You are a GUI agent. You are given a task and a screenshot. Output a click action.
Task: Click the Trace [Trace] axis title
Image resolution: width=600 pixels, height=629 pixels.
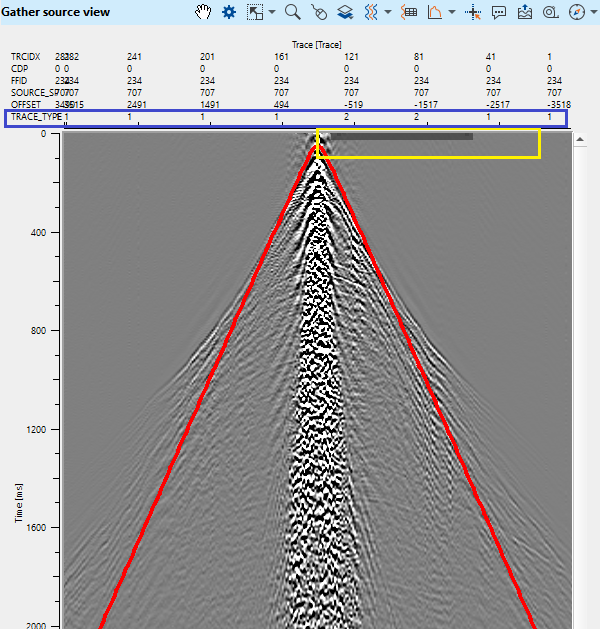(x=316, y=45)
